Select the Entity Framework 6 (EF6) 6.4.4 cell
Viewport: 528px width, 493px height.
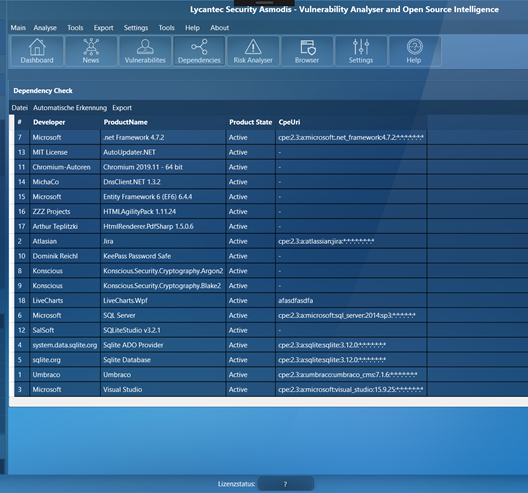163,197
